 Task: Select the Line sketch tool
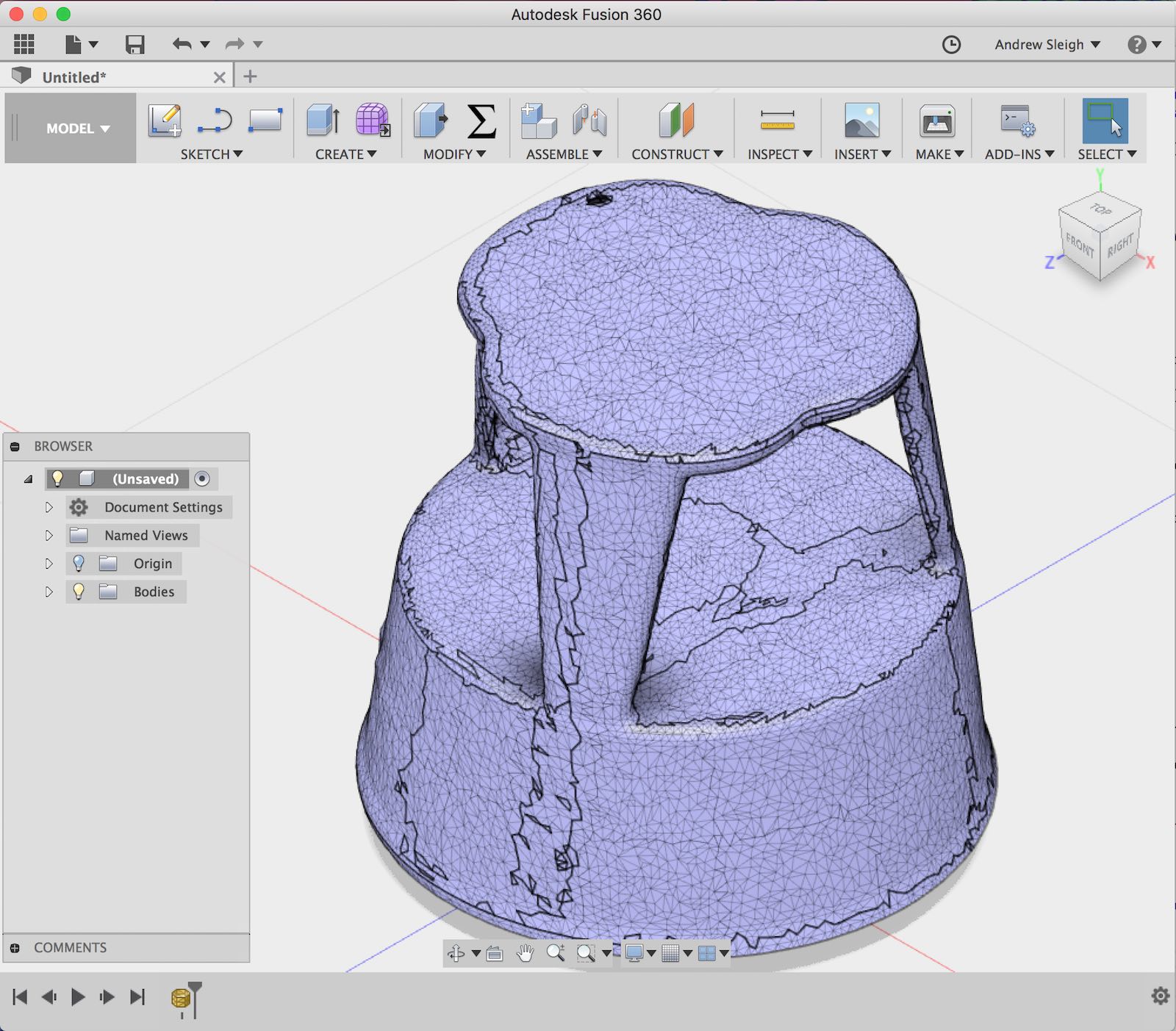pos(215,120)
